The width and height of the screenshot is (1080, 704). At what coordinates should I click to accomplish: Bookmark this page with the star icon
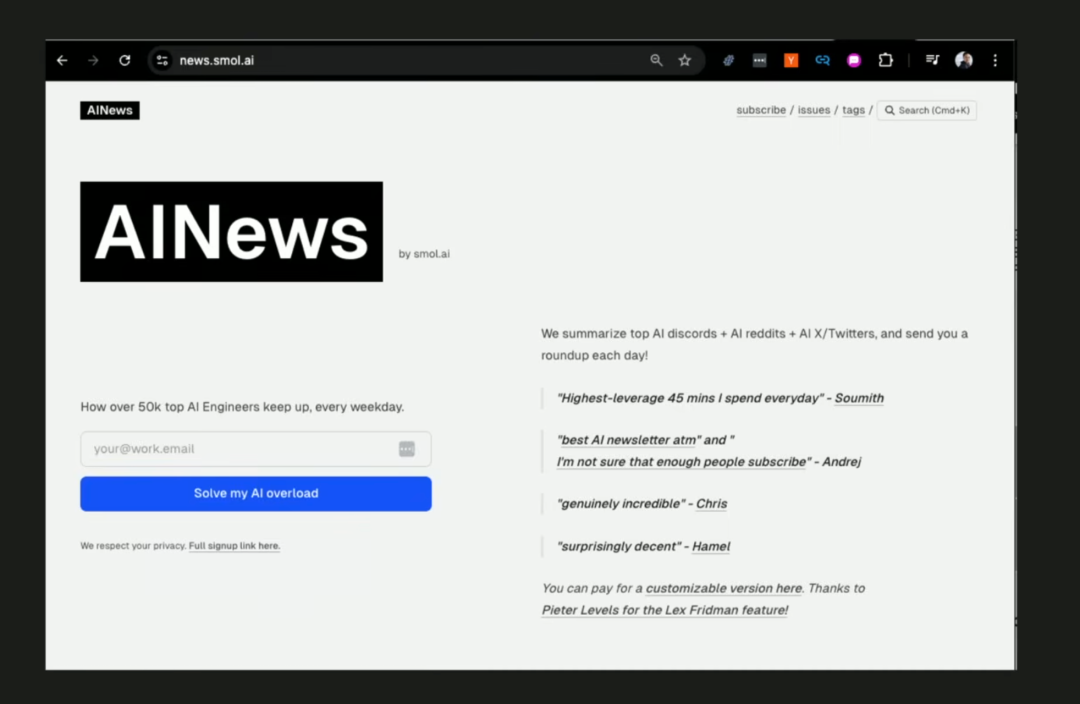pyautogui.click(x=685, y=61)
